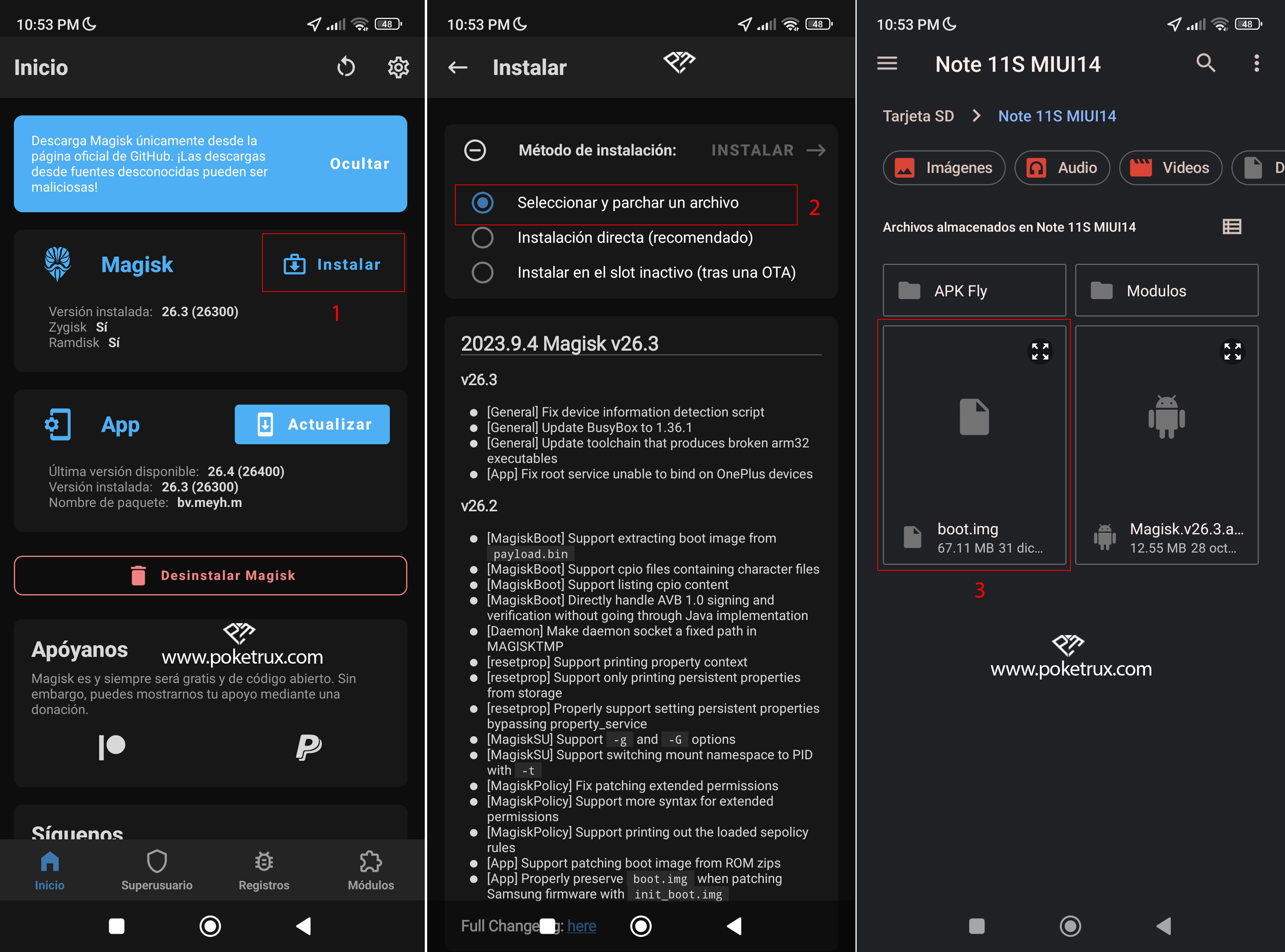The image size is (1285, 952).
Task: Expand boot.img preview with fullscreen icon
Action: point(1040,351)
